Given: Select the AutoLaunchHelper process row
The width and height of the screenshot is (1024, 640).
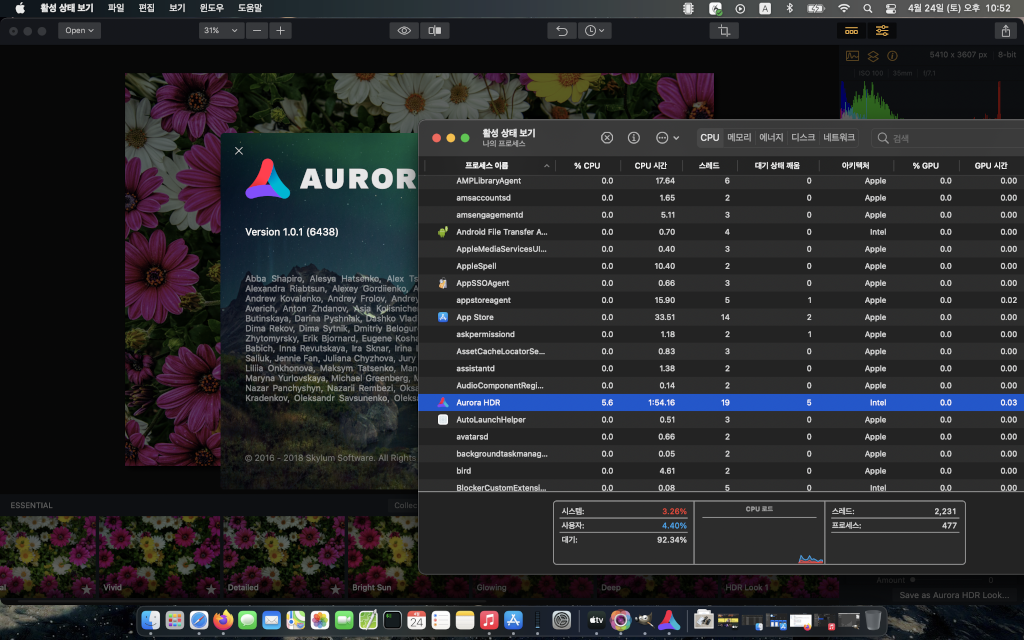Looking at the screenshot, I should click(721, 420).
